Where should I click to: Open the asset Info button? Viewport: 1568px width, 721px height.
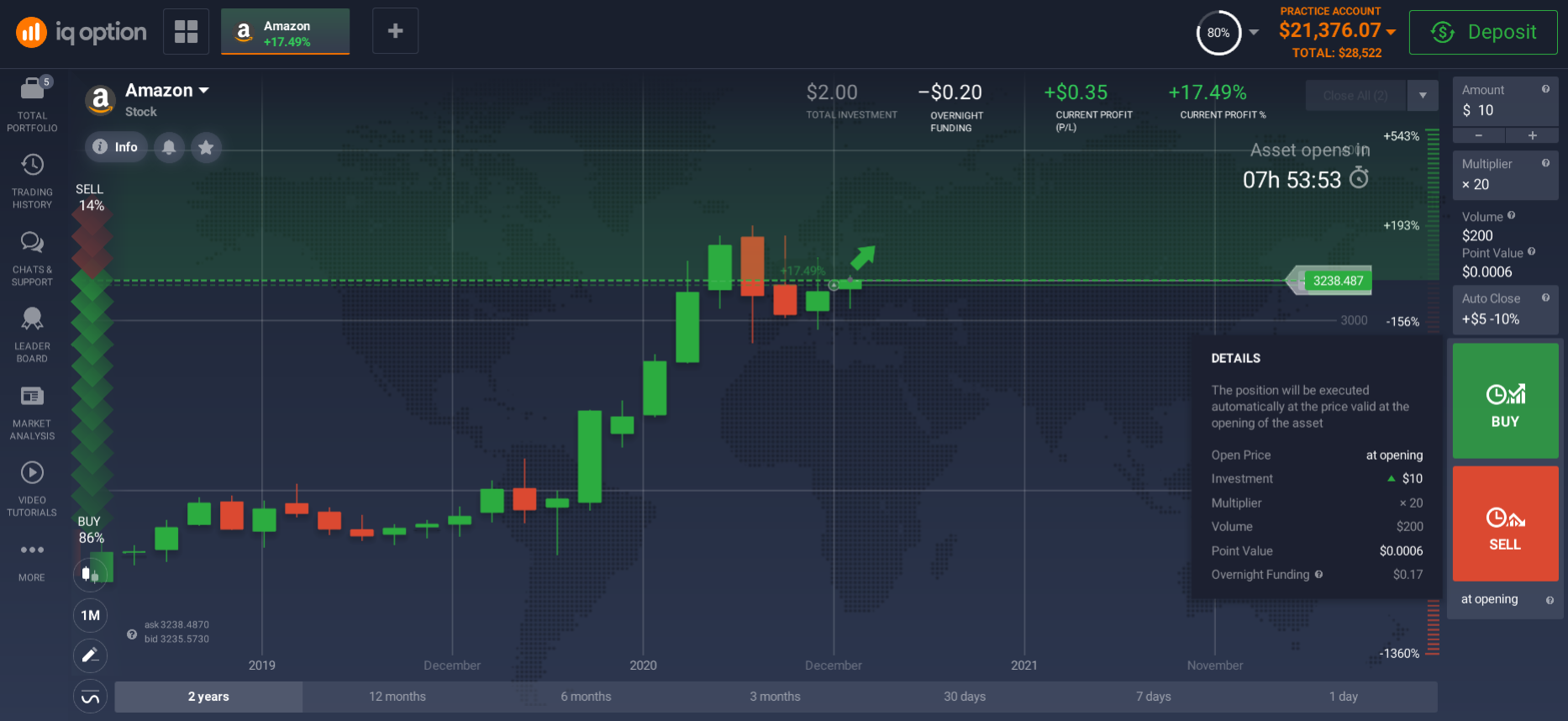[116, 147]
